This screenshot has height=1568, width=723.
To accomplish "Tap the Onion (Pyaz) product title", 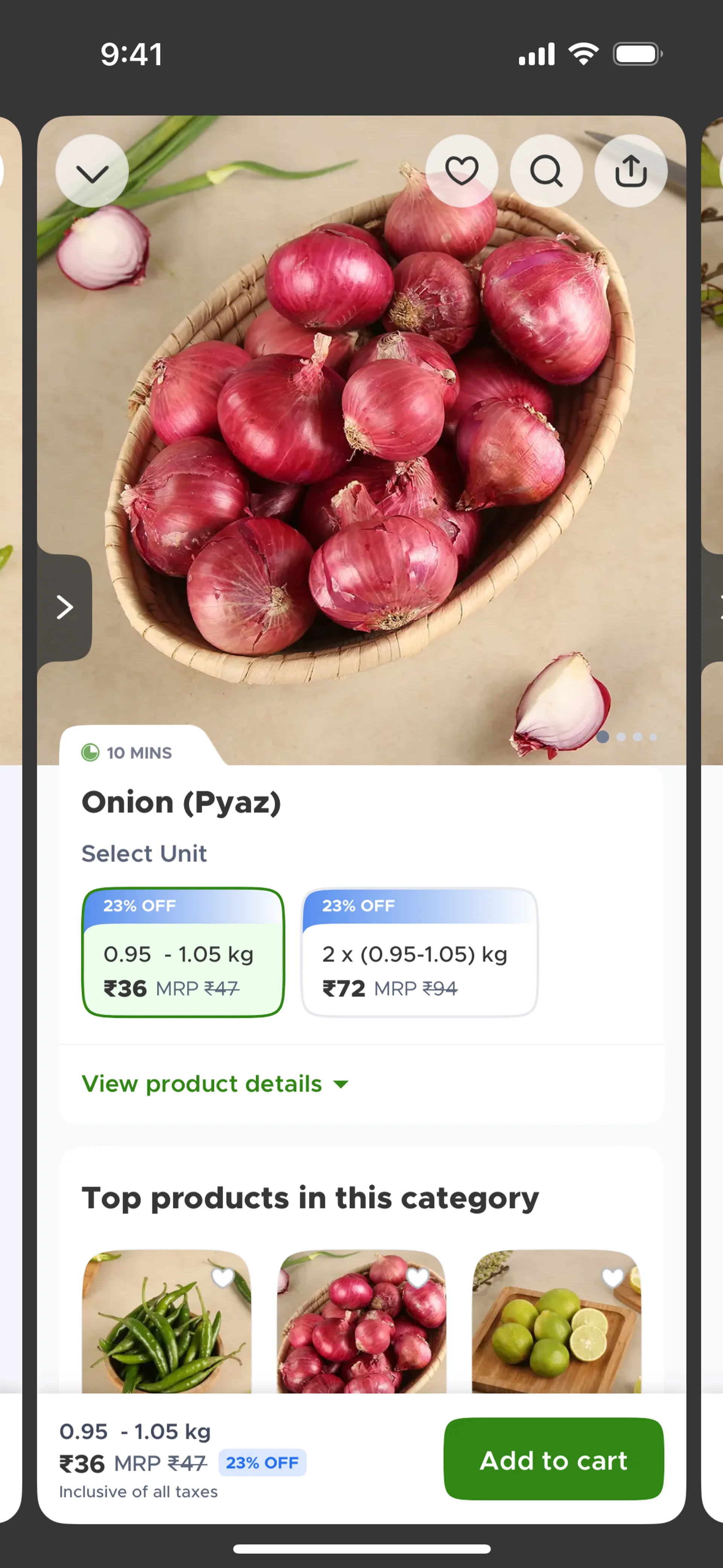I will tap(182, 802).
